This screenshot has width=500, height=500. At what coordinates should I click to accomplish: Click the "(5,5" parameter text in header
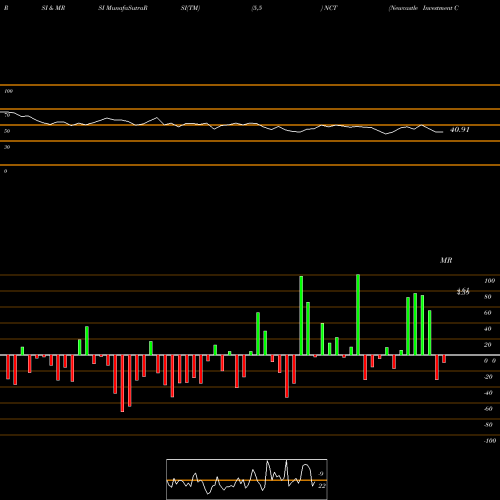(x=257, y=8)
